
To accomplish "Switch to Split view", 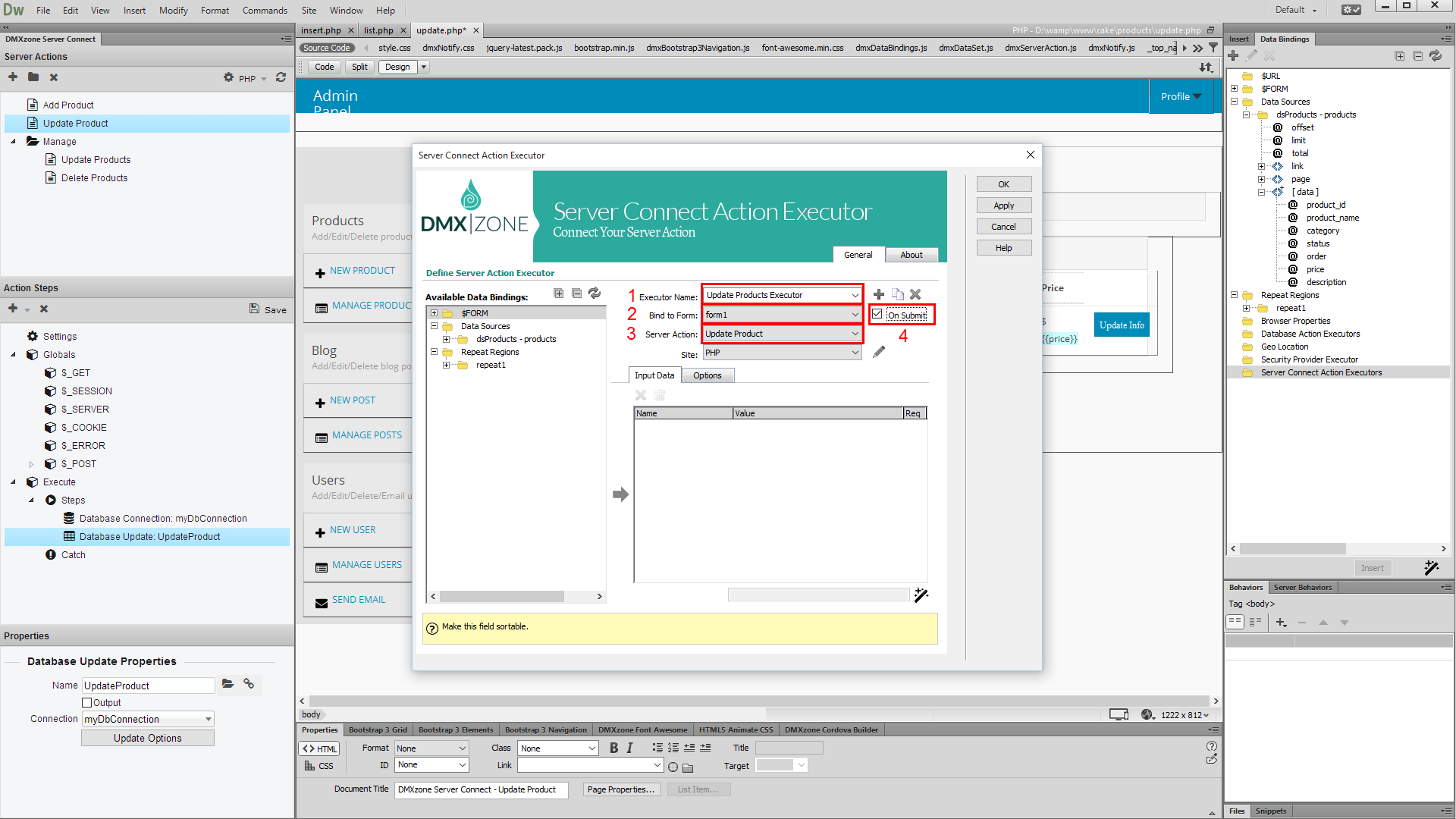I will tap(359, 67).
